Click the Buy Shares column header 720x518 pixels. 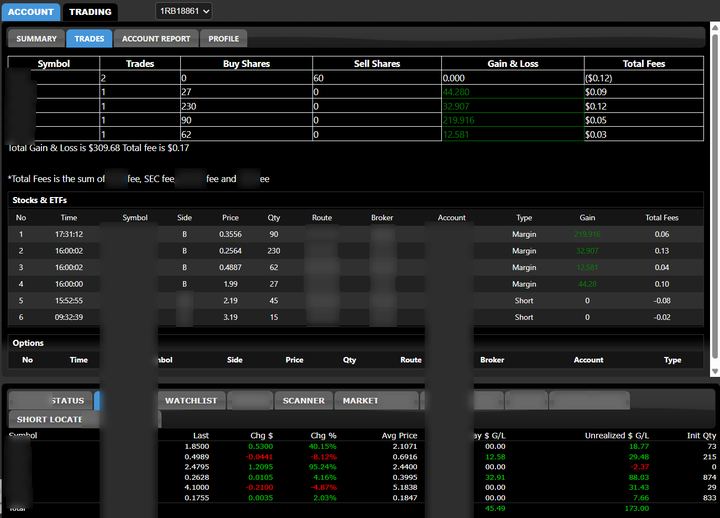point(247,63)
